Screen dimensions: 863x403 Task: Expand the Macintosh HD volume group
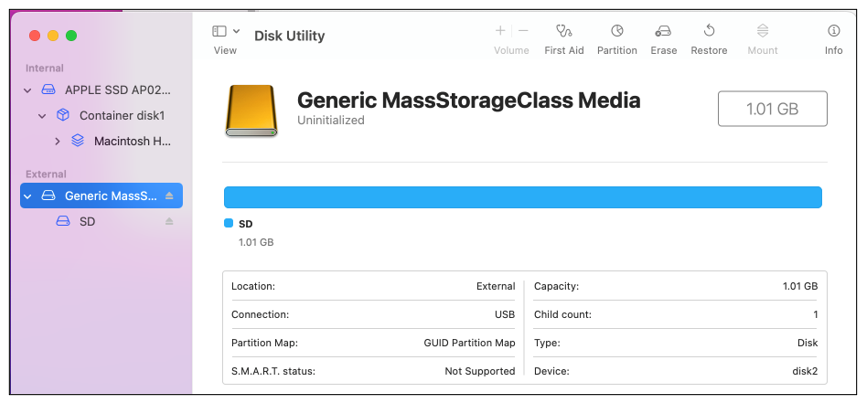(57, 141)
